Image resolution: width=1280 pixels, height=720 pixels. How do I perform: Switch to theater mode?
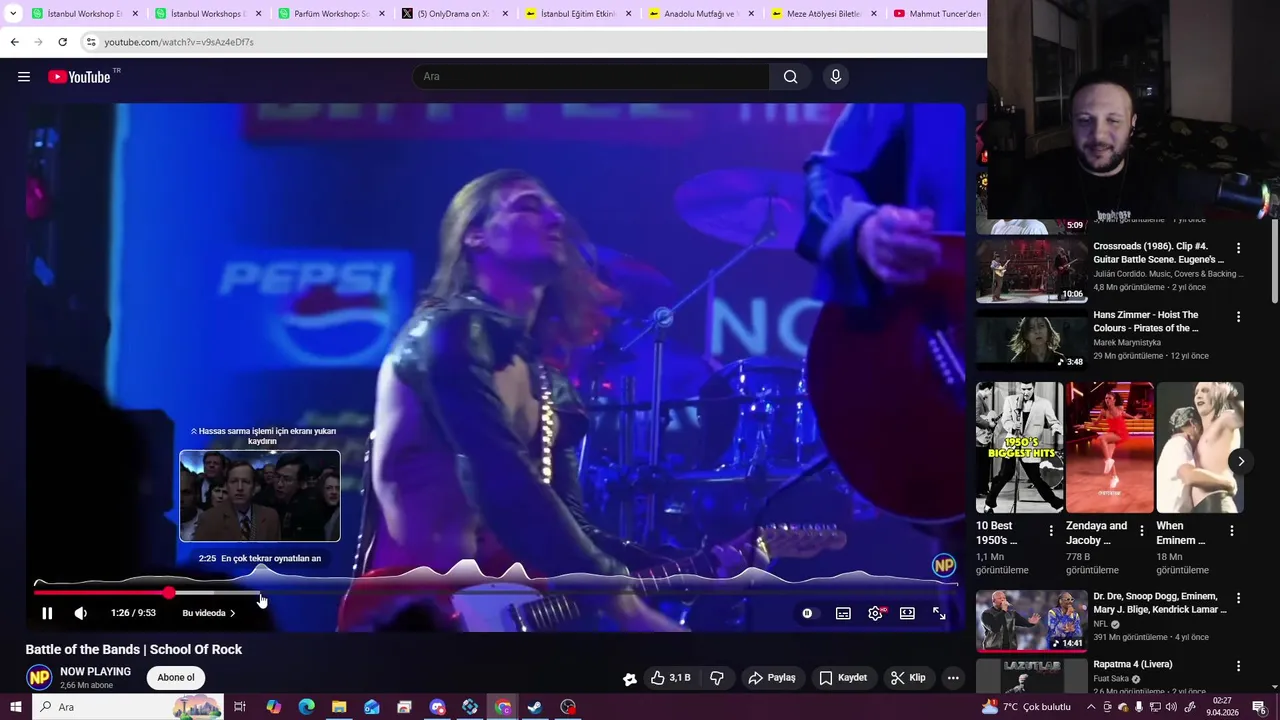(907, 613)
